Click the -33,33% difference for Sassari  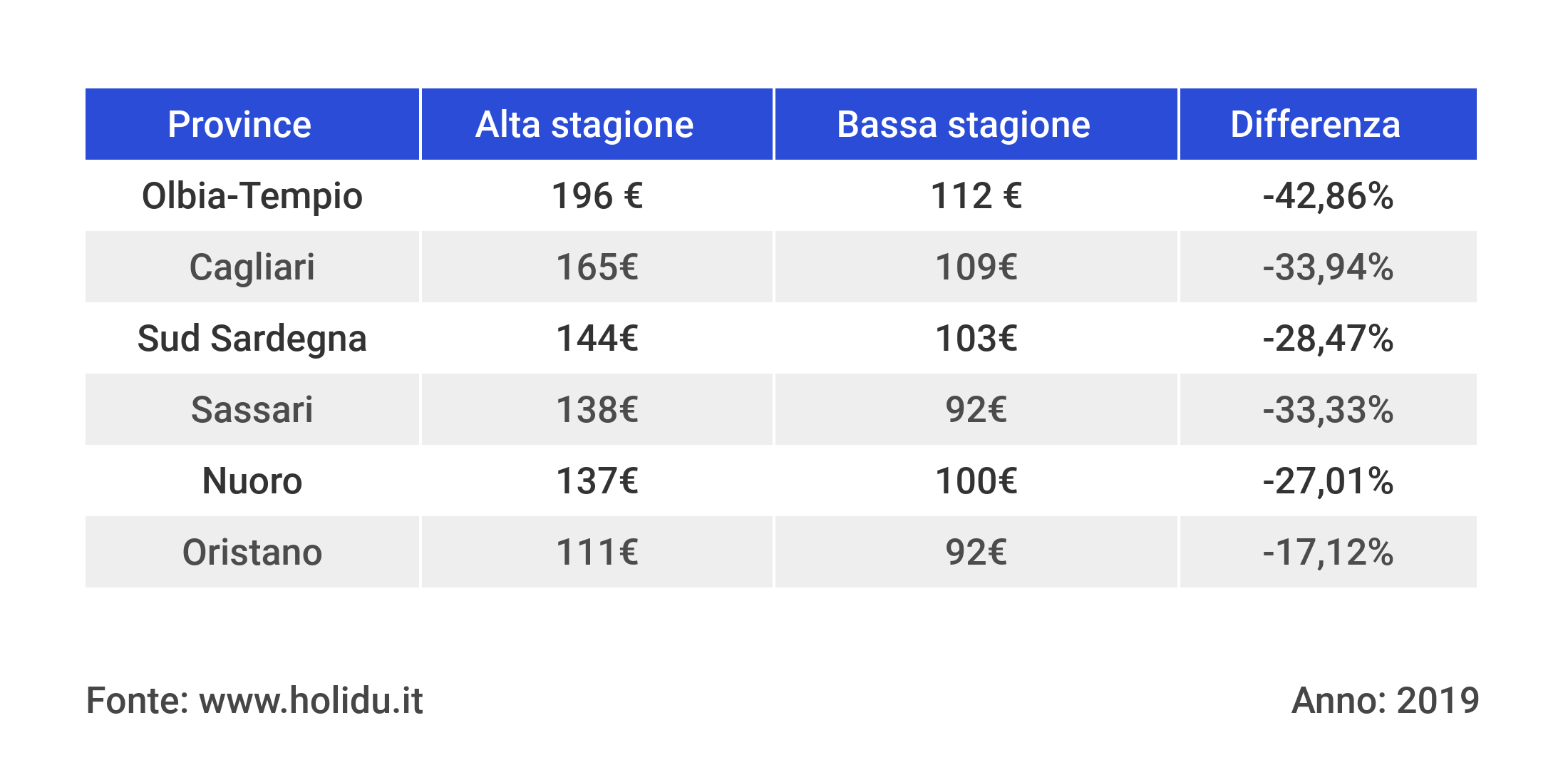1328,410
